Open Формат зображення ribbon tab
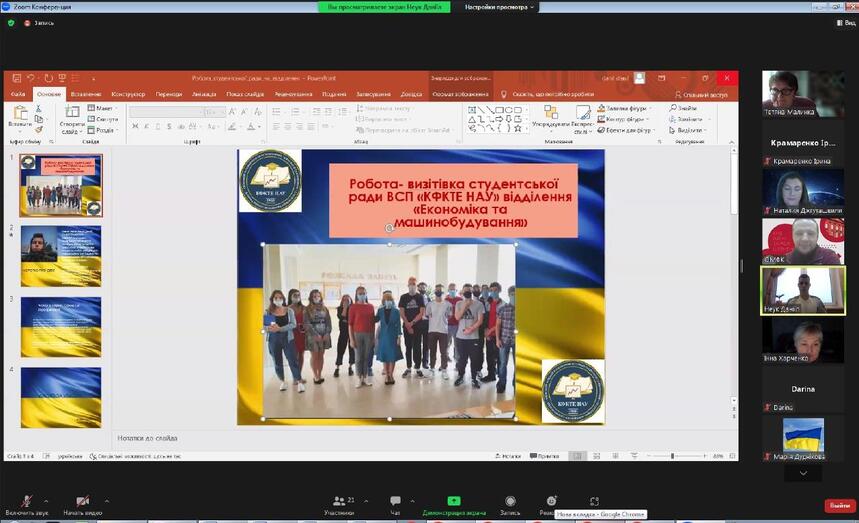Screen dimensions: 859x523 [x=460, y=94]
